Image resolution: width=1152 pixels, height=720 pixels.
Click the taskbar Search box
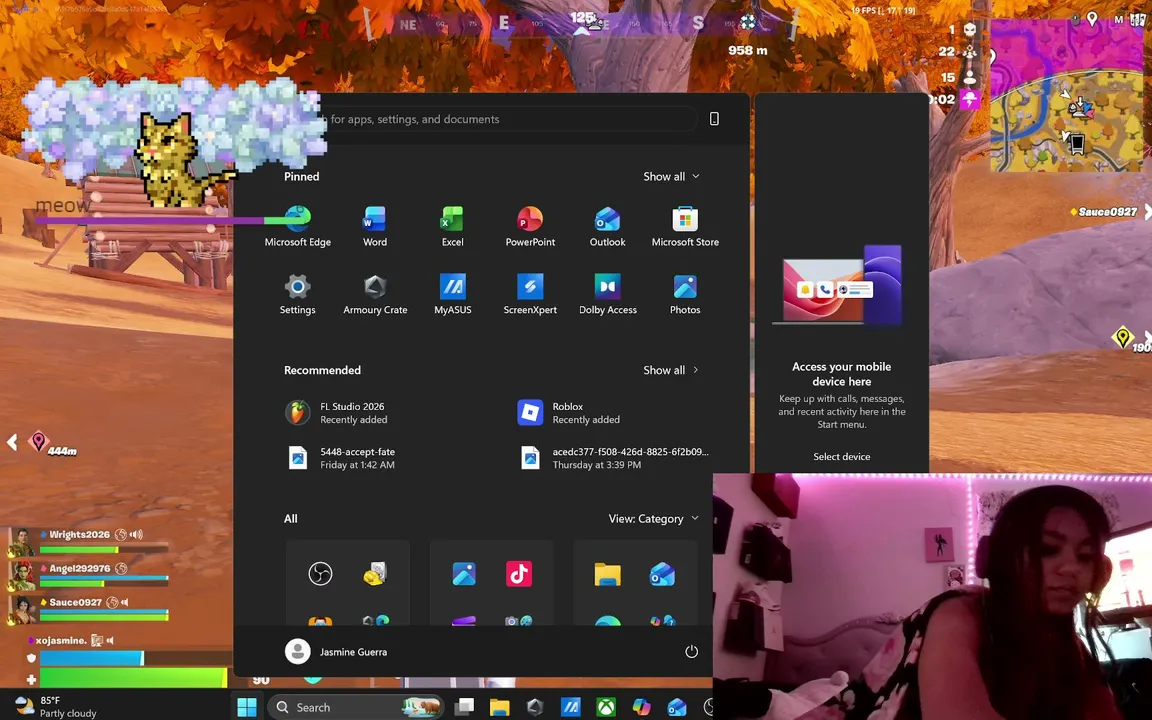pyautogui.click(x=356, y=707)
